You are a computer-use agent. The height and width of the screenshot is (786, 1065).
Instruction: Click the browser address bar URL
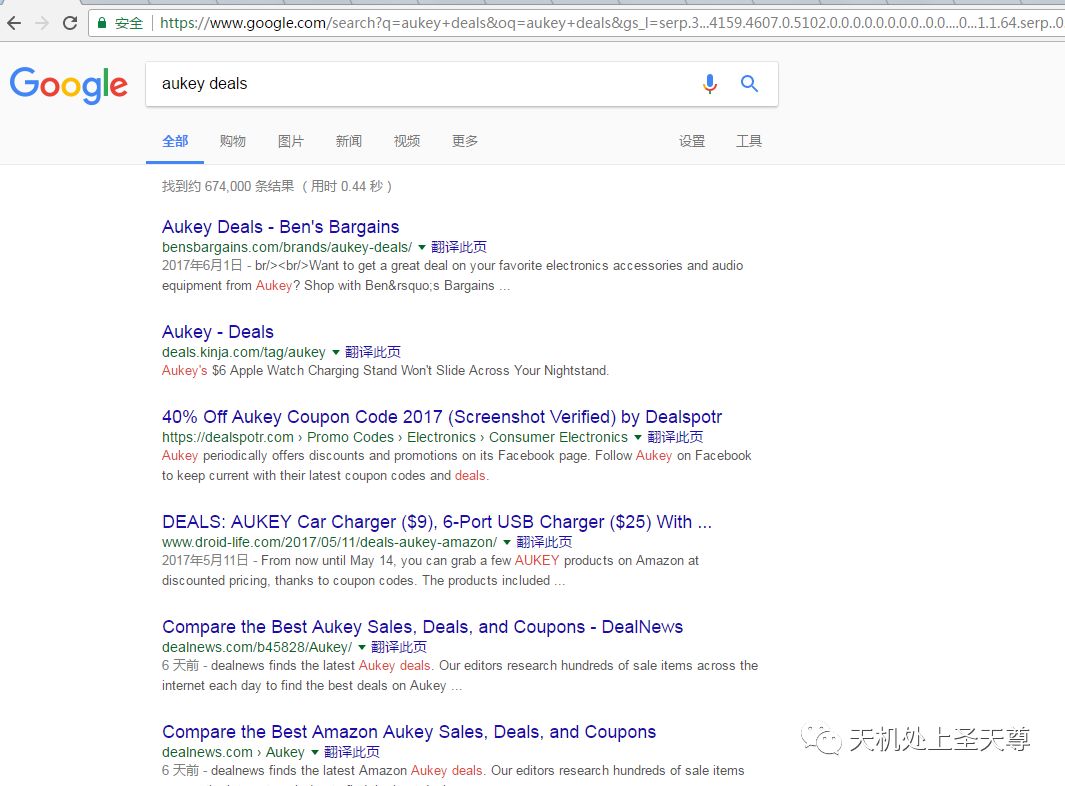pos(611,23)
